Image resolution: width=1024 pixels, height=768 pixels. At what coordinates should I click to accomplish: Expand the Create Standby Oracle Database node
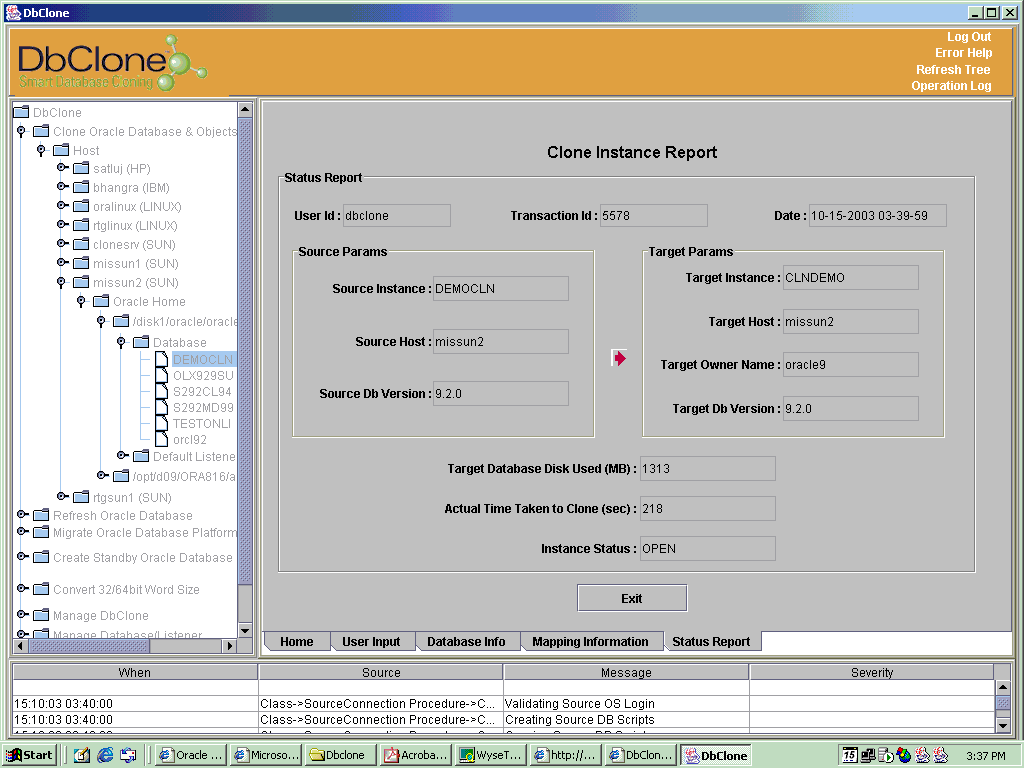click(22, 556)
